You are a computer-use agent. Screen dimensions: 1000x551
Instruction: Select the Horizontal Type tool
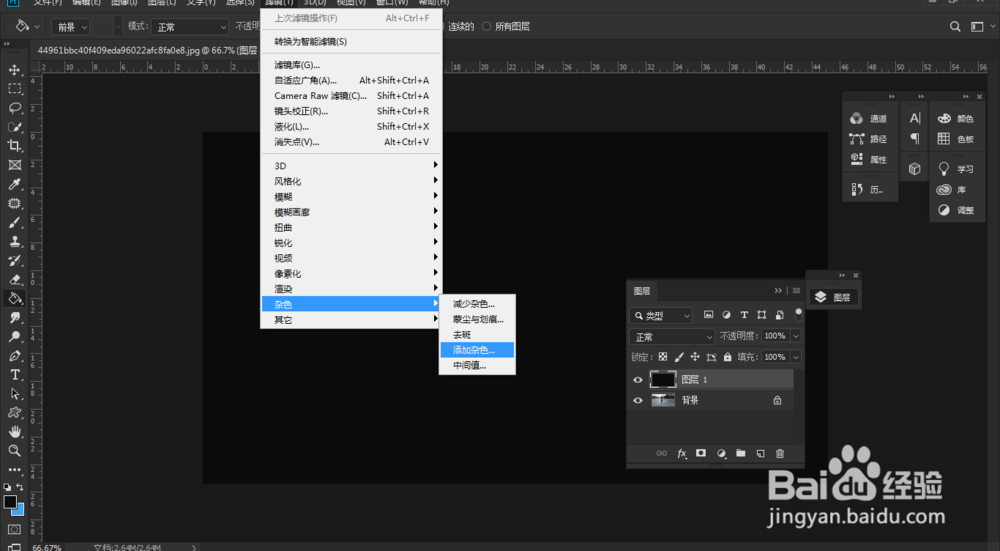pos(15,375)
